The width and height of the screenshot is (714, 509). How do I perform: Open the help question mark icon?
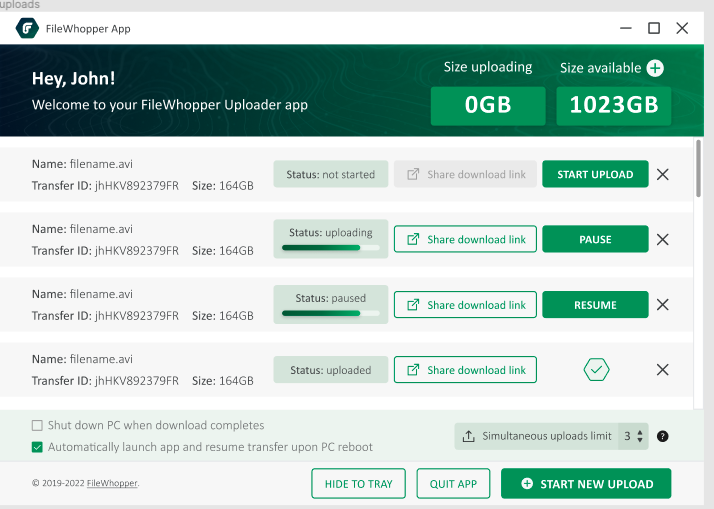[663, 436]
